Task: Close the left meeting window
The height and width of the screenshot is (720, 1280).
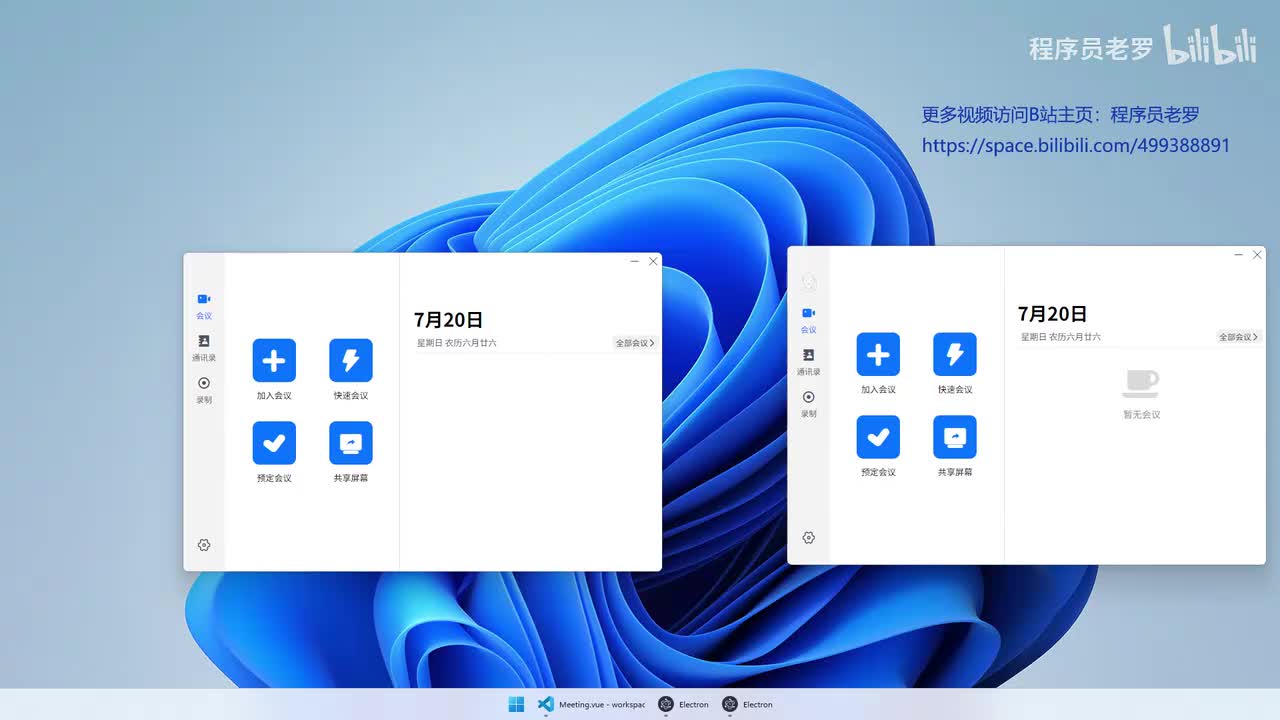Action: click(653, 261)
